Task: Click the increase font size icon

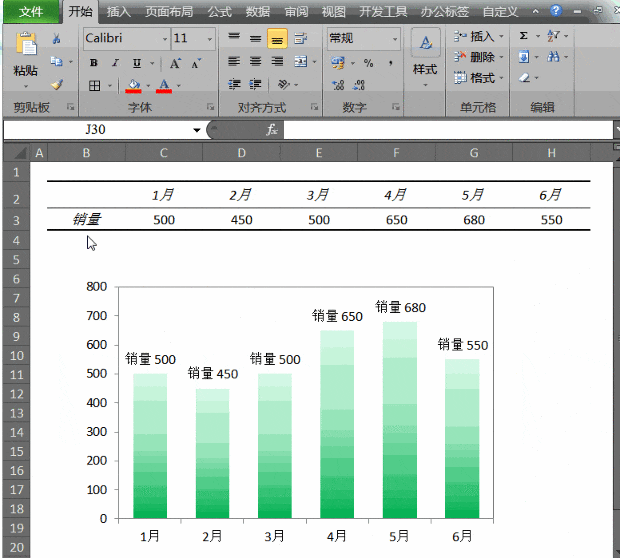Action: click(174, 62)
